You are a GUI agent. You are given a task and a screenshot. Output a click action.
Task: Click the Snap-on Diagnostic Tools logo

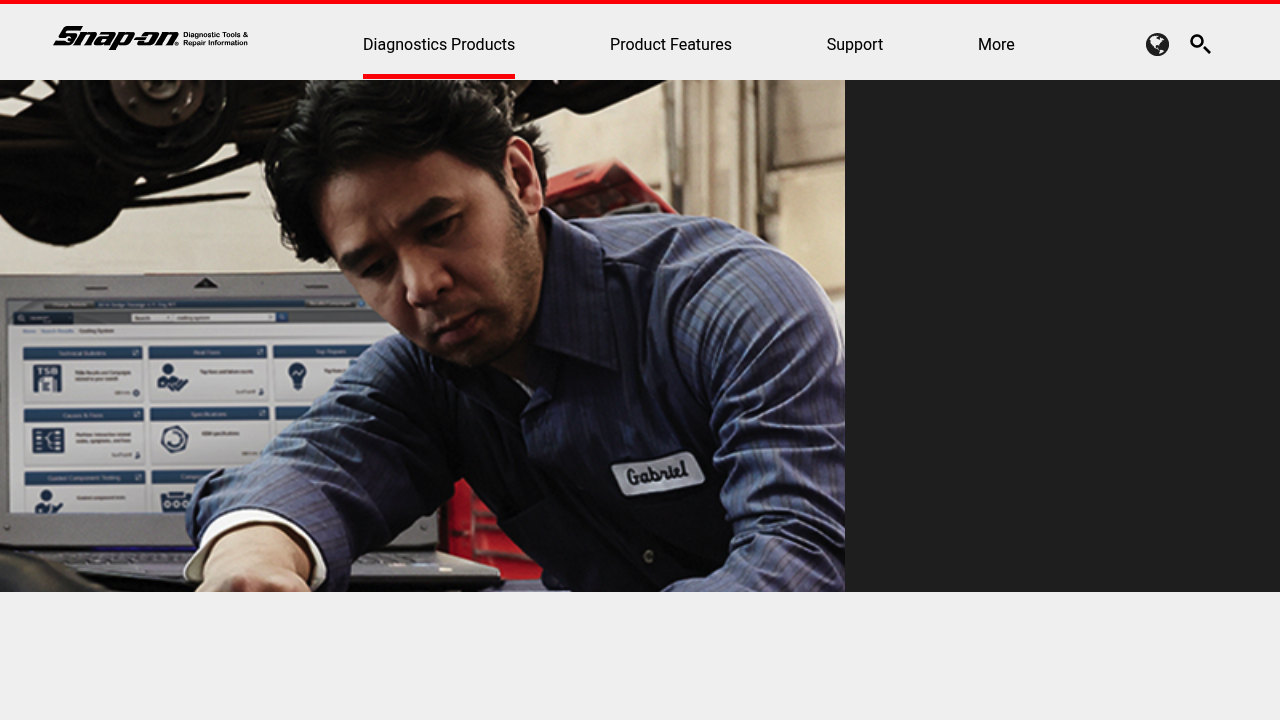coord(150,38)
